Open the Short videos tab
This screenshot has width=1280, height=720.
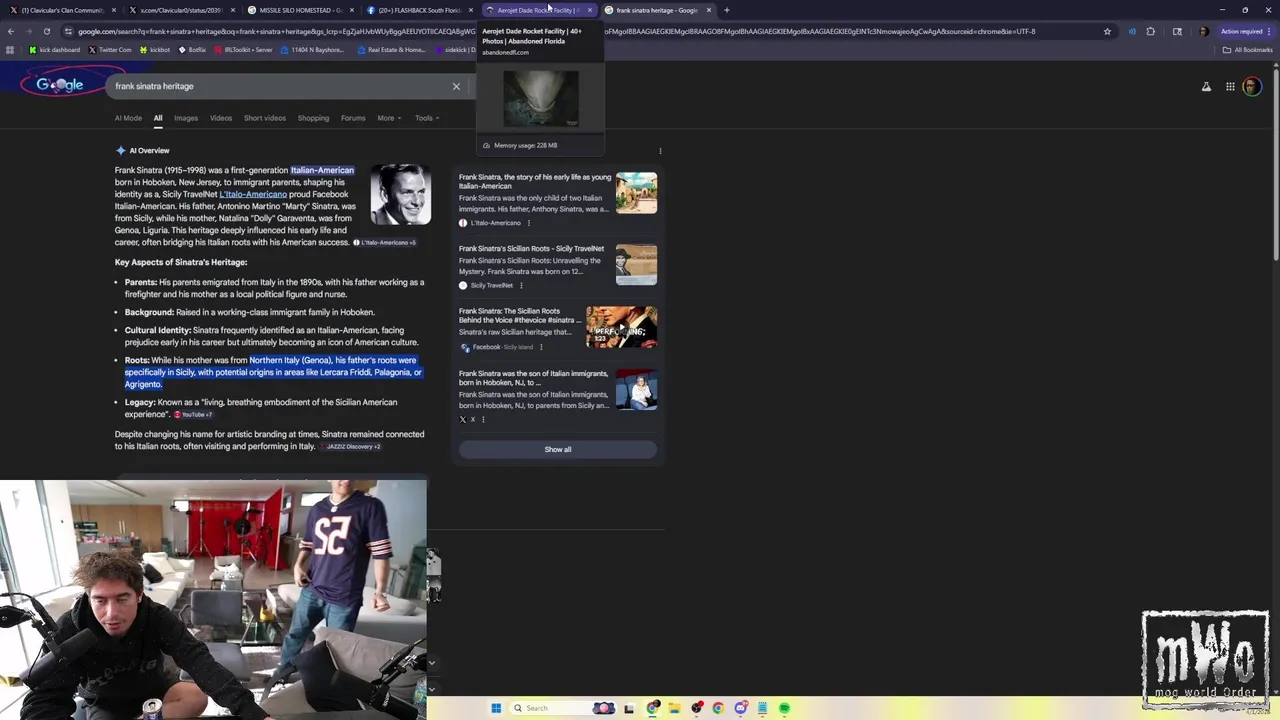coord(265,118)
